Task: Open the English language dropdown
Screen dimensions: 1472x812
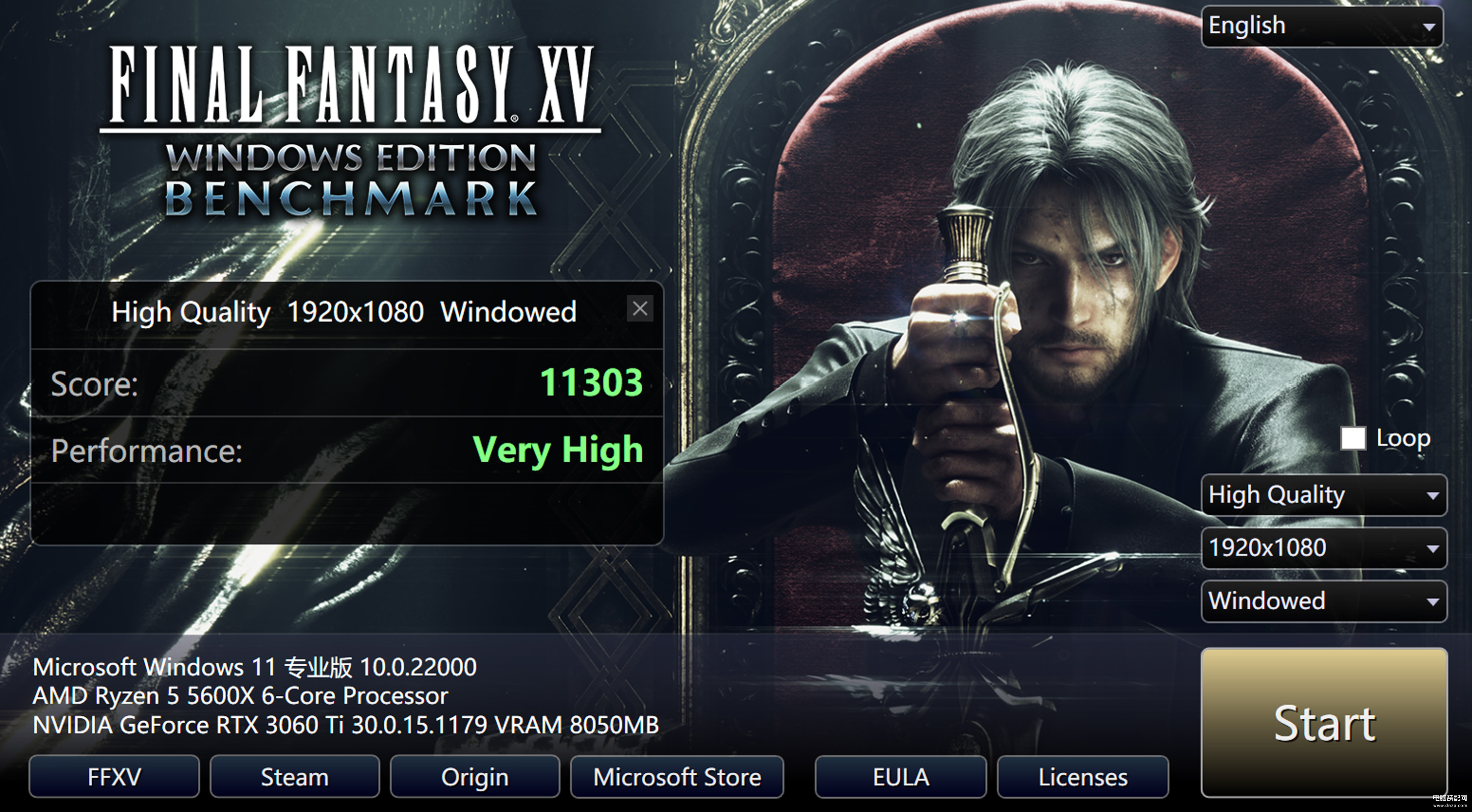Action: pos(1322,26)
